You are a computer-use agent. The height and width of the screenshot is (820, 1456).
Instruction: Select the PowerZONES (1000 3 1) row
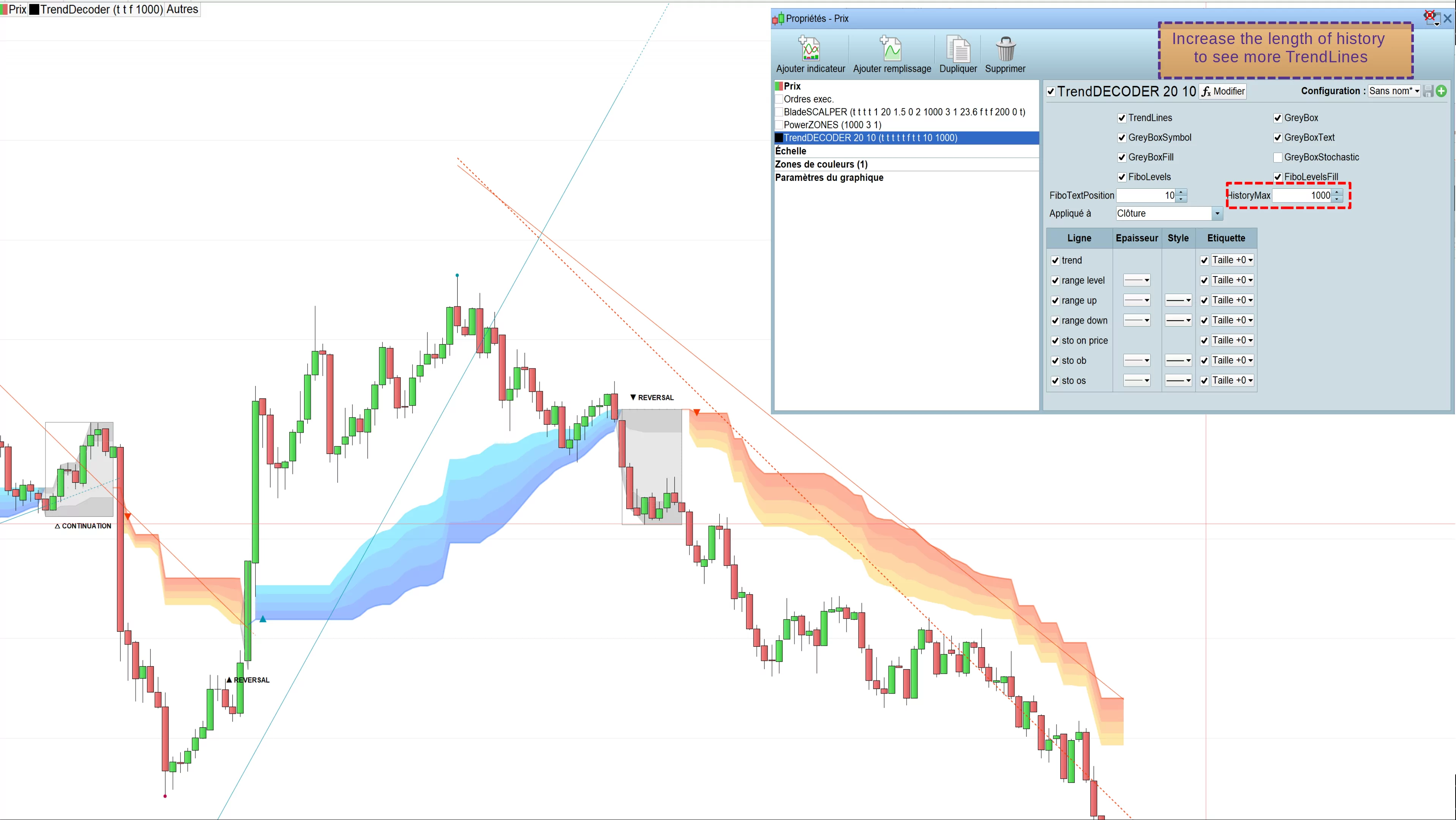(906, 125)
